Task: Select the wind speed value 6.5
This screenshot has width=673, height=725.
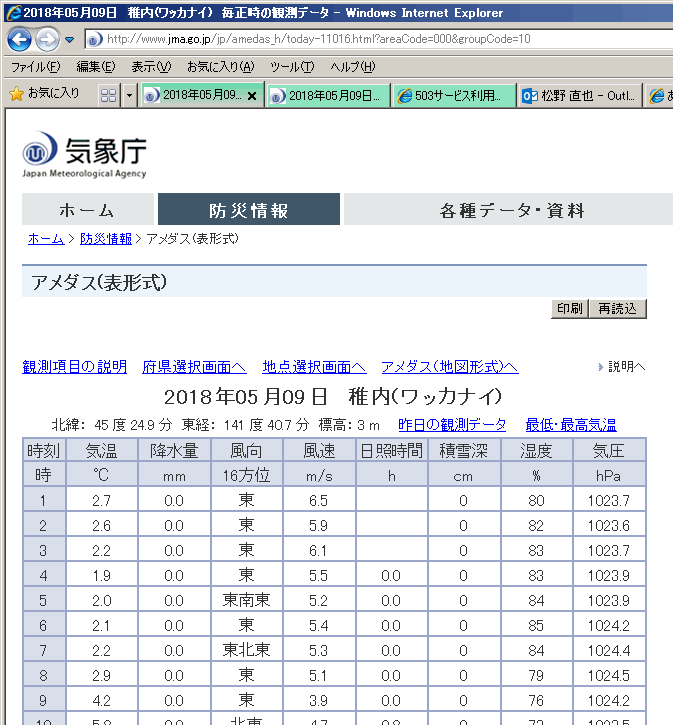Action: click(x=319, y=500)
